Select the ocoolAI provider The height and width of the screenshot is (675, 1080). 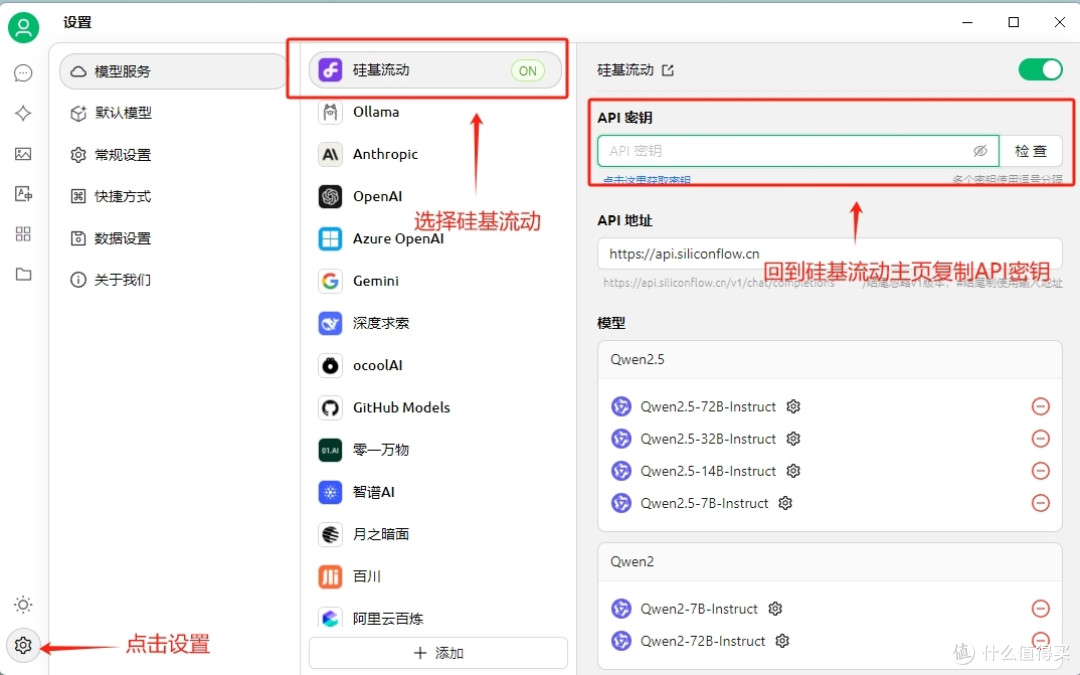(x=435, y=366)
